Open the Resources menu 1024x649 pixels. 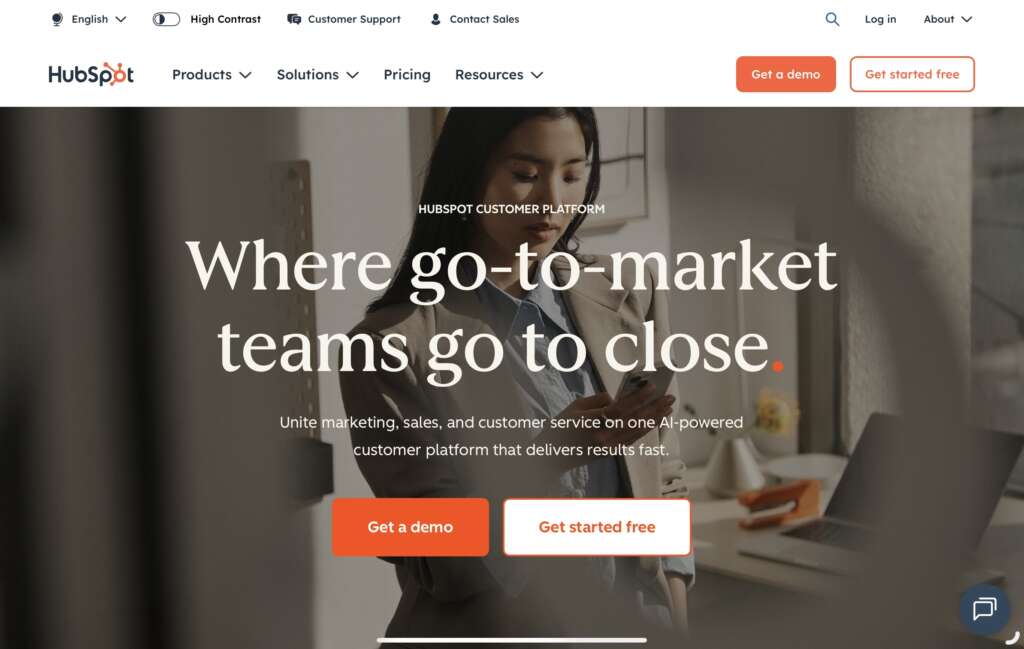499,74
